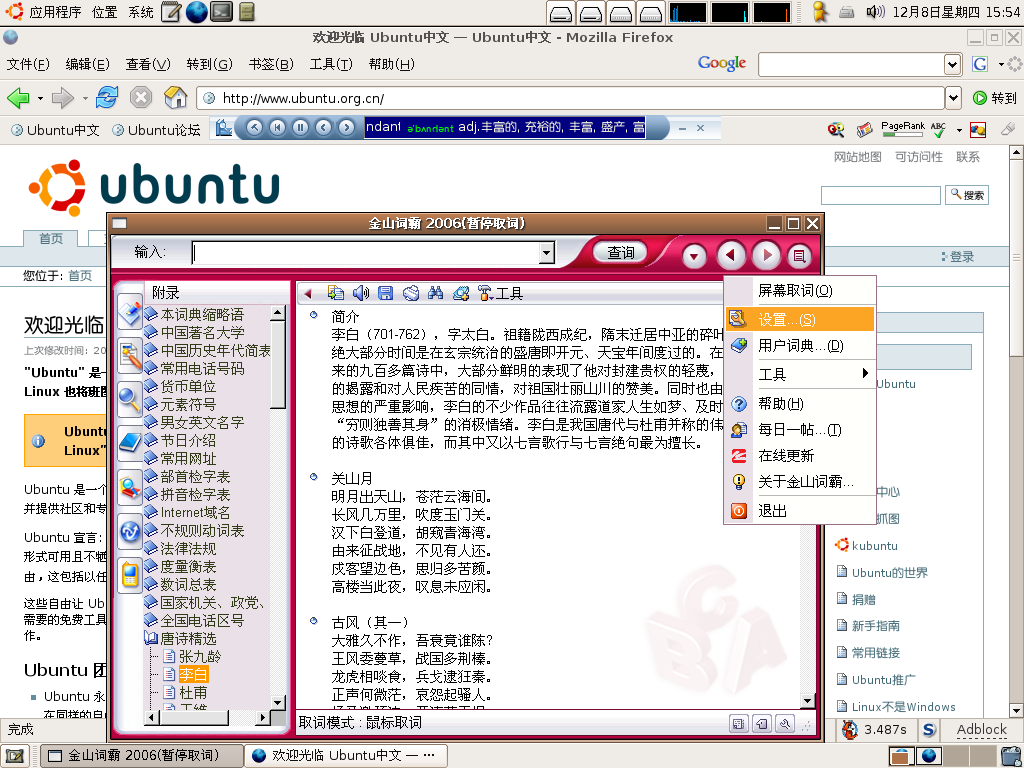Select the blue book sidebar icon

(130, 443)
